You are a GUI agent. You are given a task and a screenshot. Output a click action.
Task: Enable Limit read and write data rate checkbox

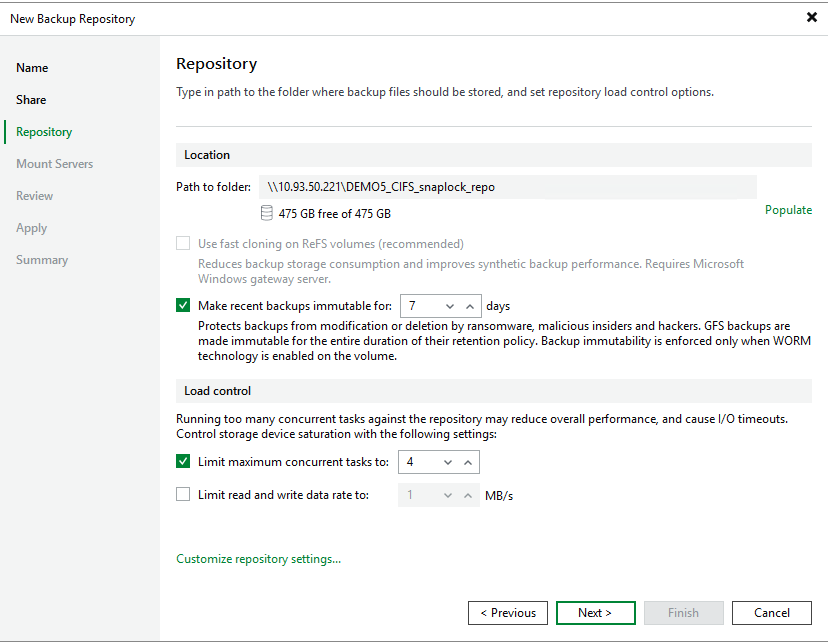pos(183,494)
